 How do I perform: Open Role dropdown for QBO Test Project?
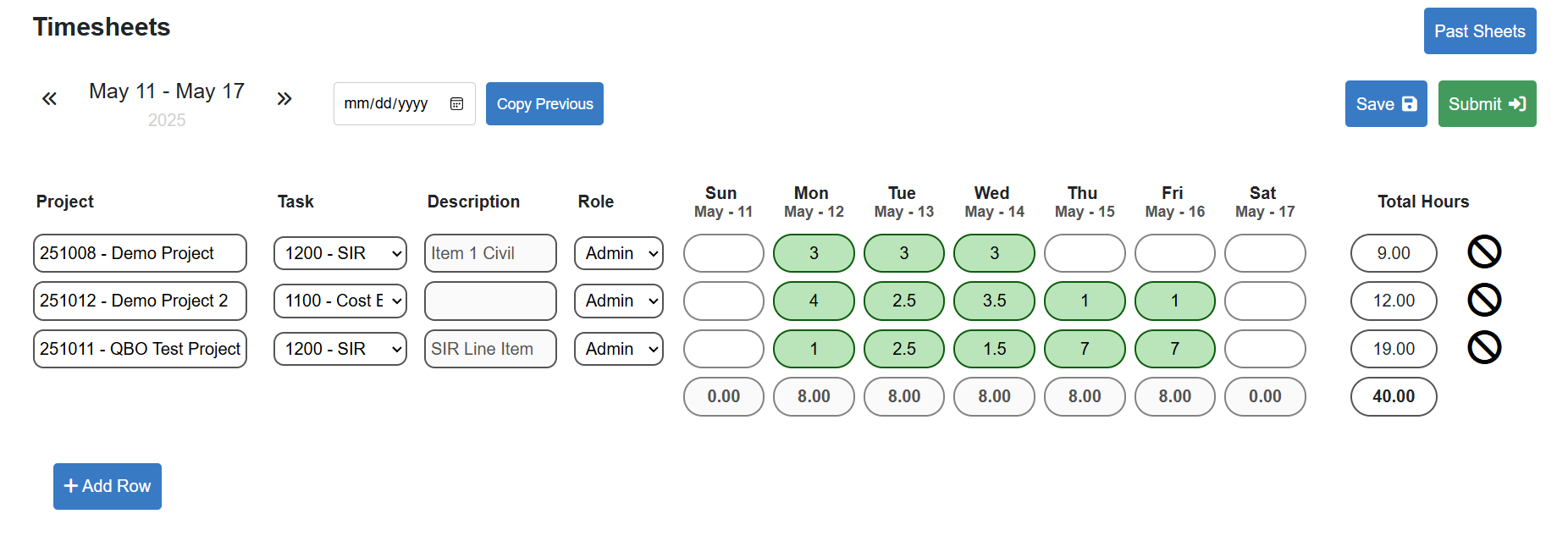[x=619, y=349]
